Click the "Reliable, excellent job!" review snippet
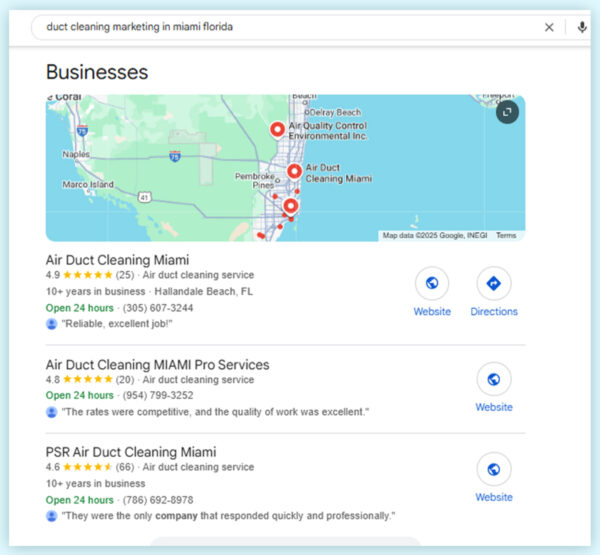Viewport: 600px width, 555px height. 117,324
